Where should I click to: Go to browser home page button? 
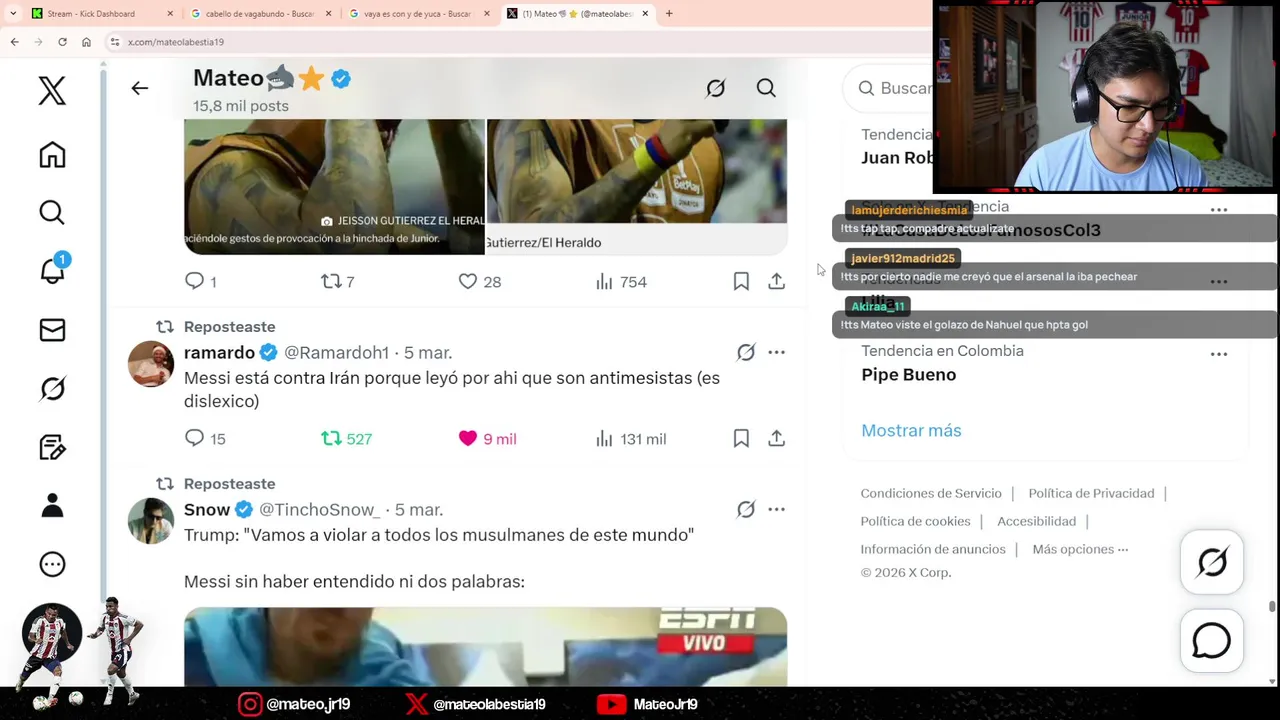[86, 42]
